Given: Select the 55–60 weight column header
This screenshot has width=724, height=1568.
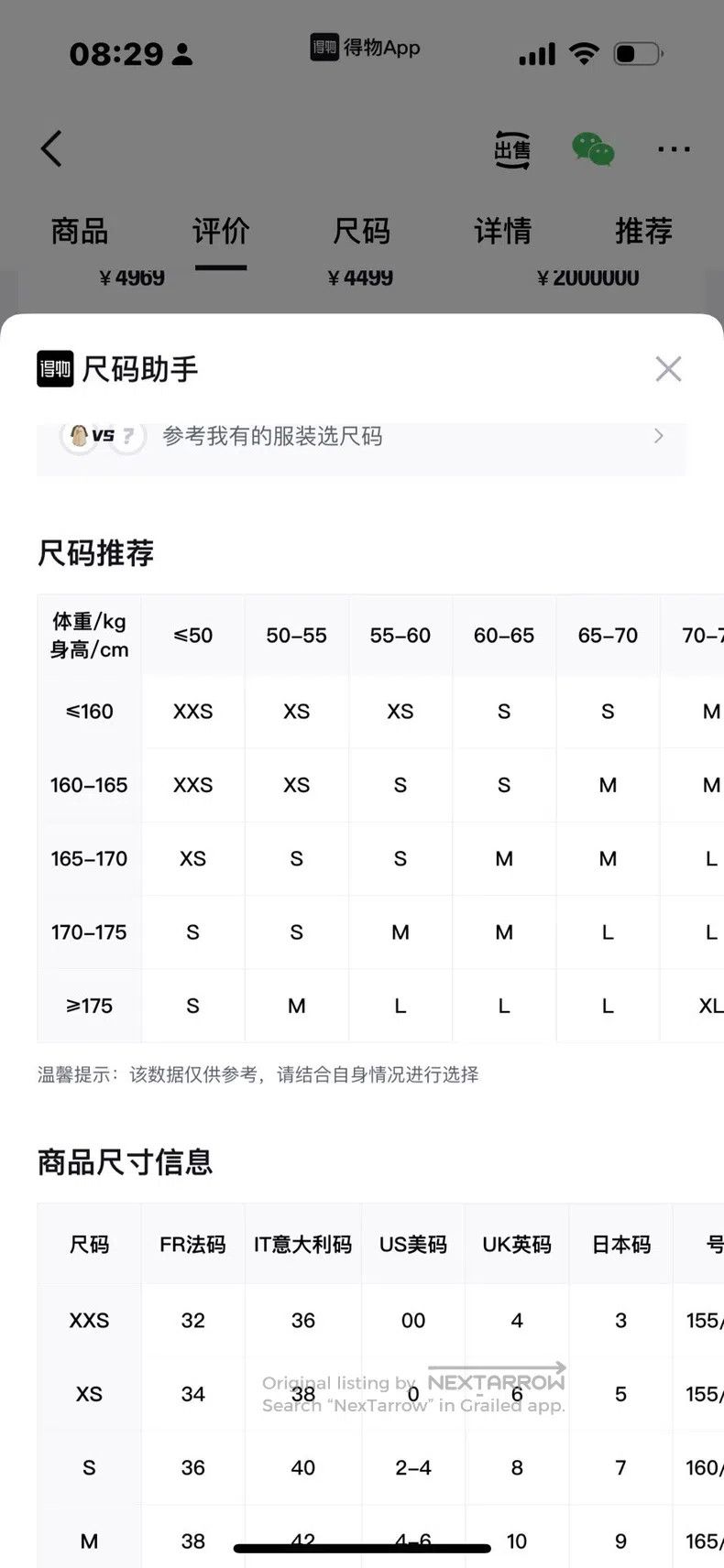Looking at the screenshot, I should click(x=400, y=635).
